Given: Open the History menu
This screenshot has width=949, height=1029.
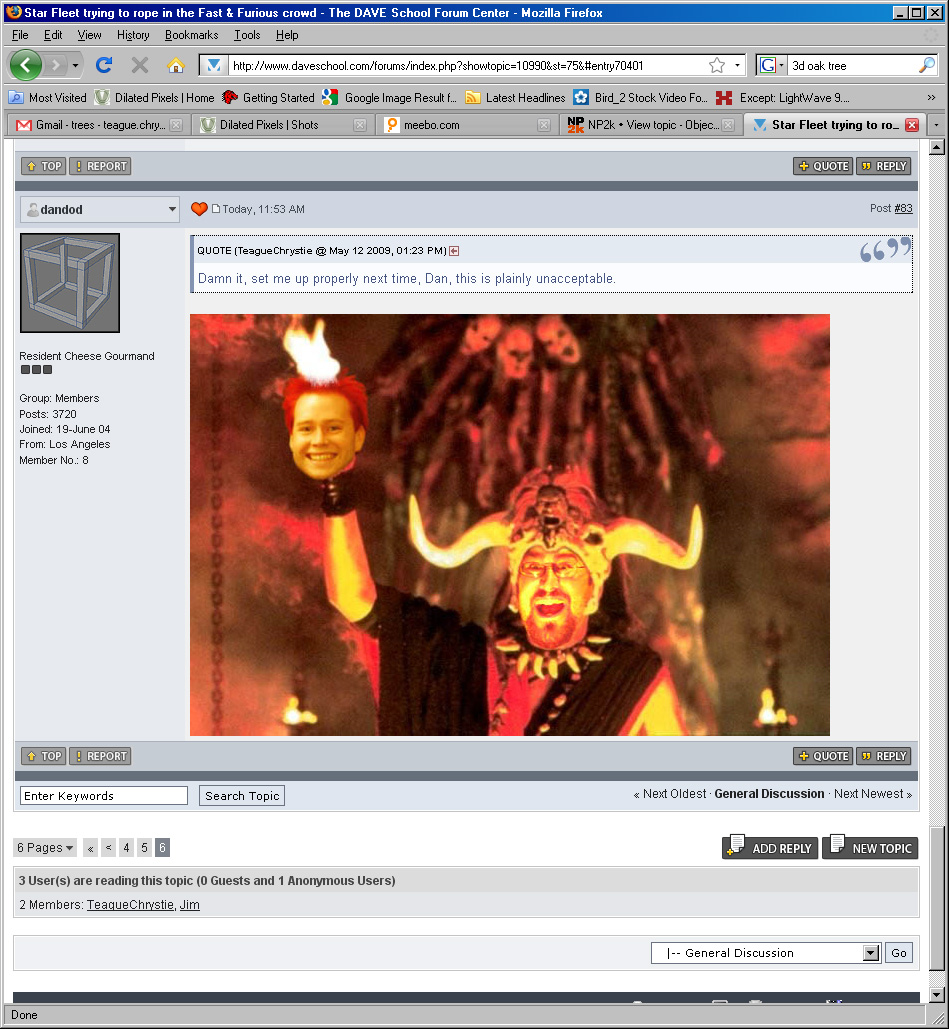Looking at the screenshot, I should (x=133, y=35).
